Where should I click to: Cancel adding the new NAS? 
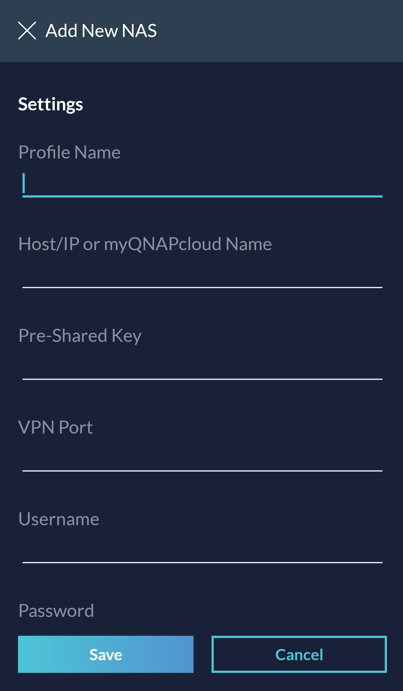tap(299, 654)
